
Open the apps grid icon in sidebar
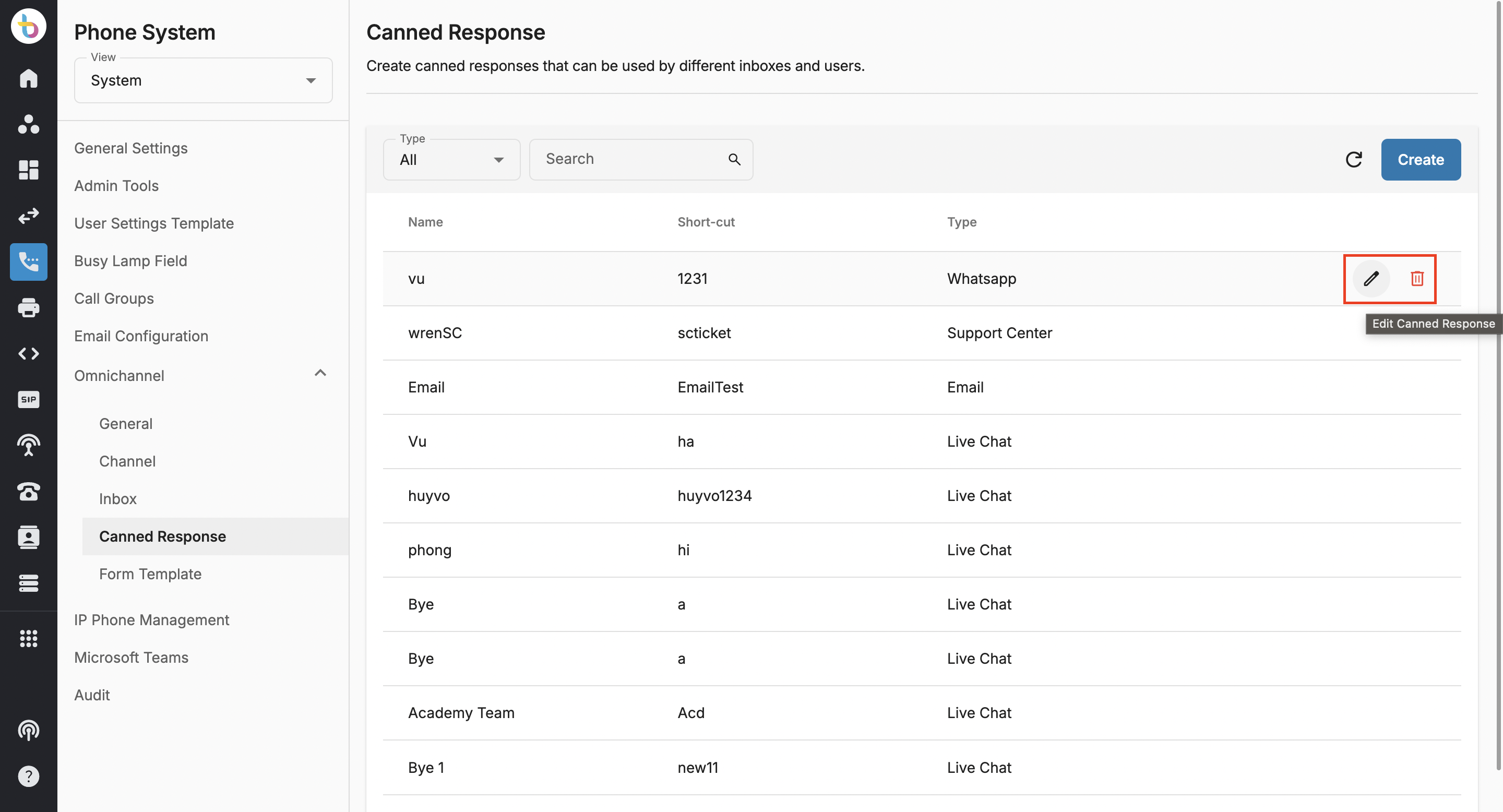tap(28, 638)
